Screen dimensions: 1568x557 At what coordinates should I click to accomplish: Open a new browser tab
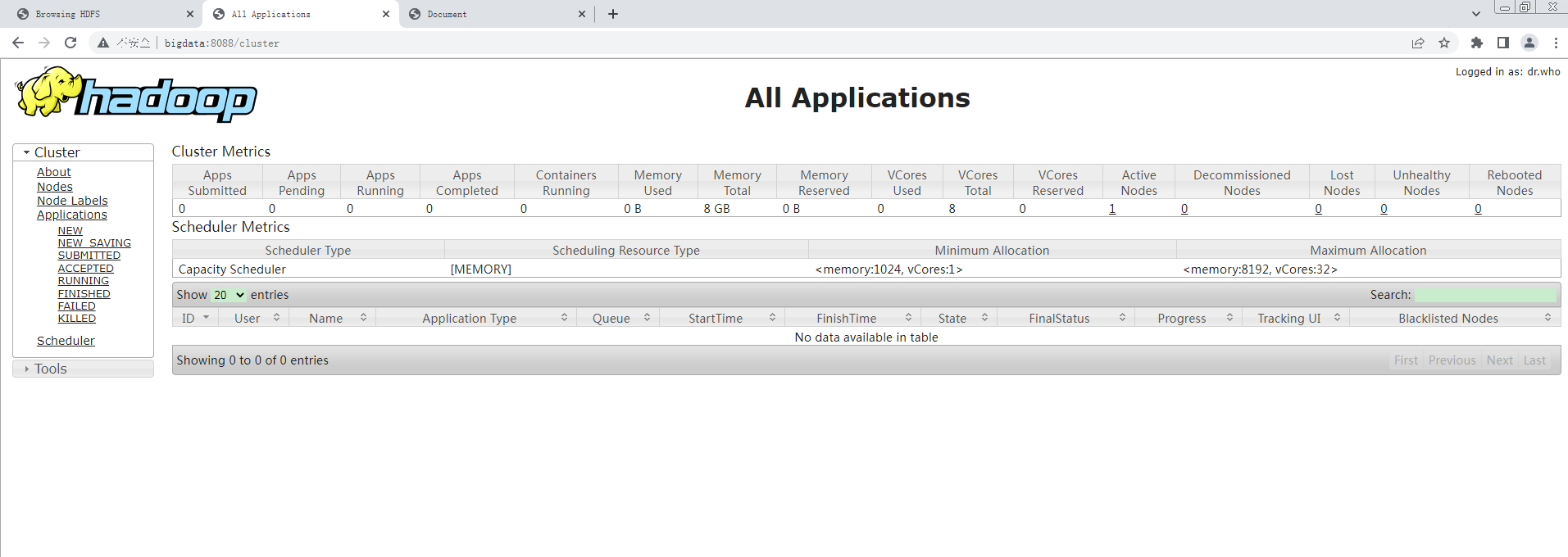coord(613,14)
